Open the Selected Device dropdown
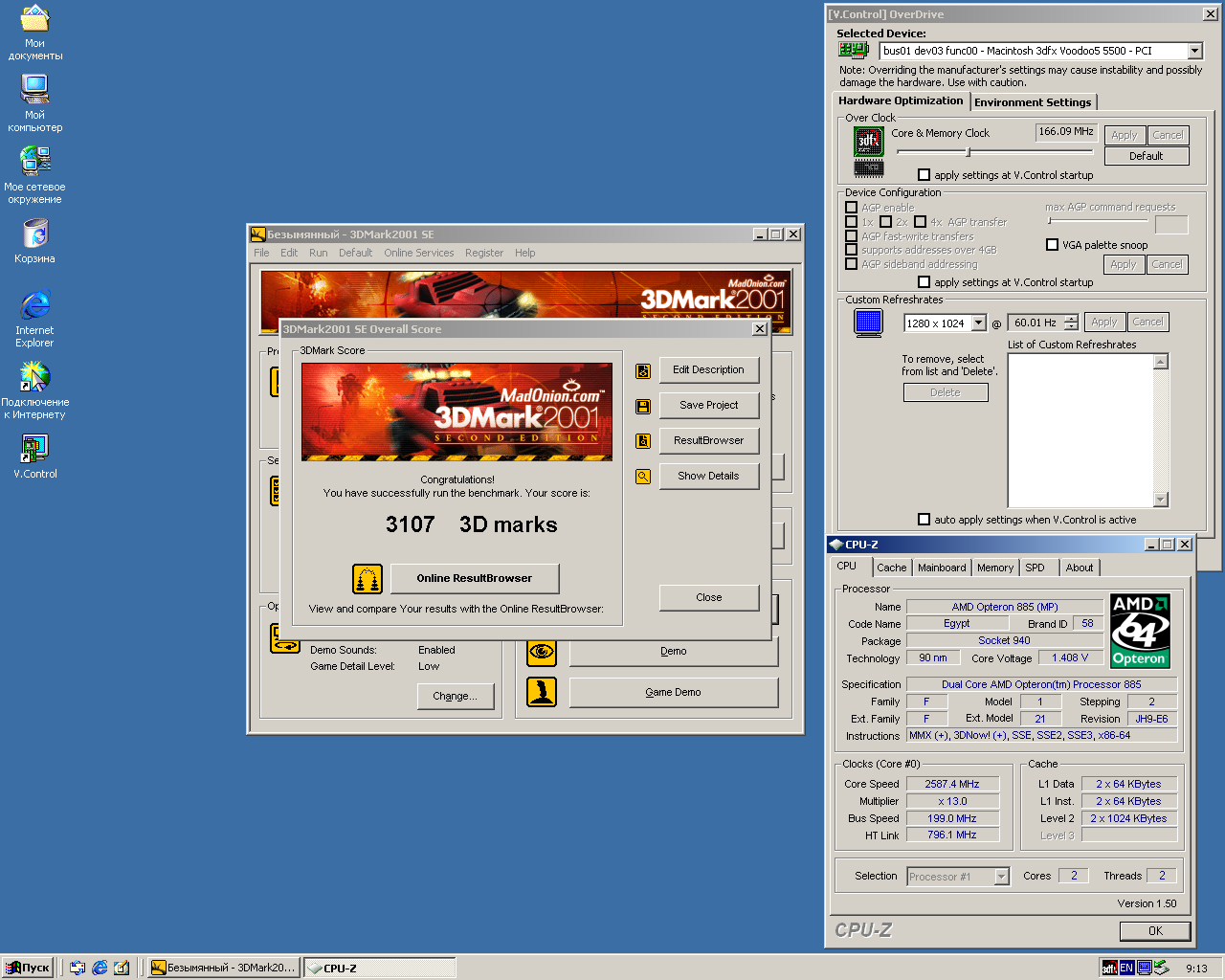 [x=1194, y=51]
